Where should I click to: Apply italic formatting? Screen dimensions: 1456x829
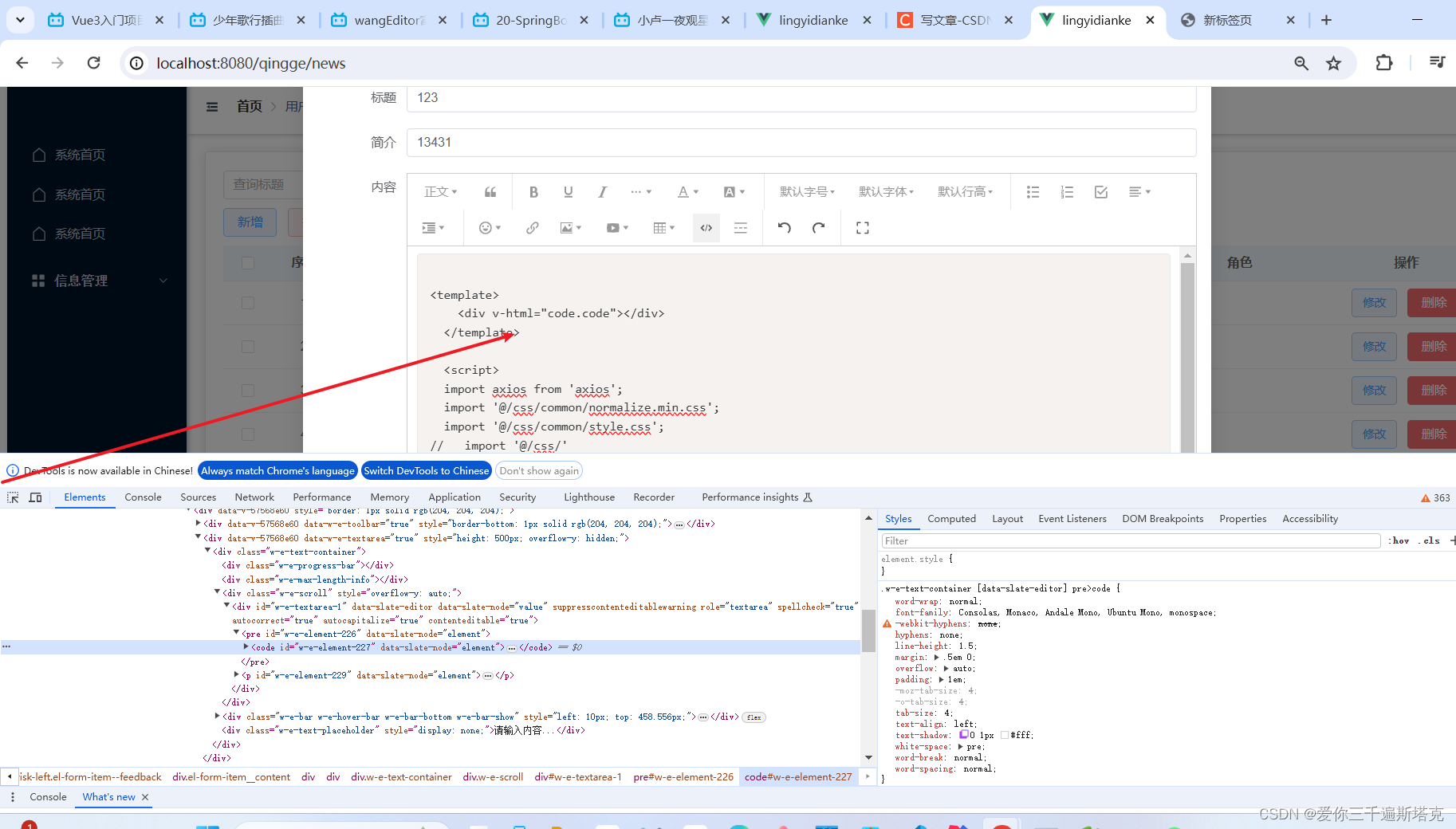(x=602, y=191)
